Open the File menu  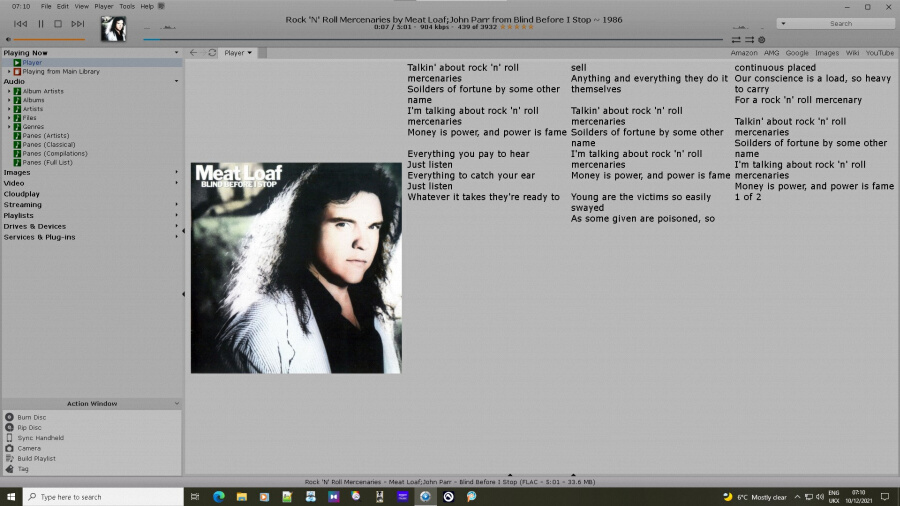(46, 6)
